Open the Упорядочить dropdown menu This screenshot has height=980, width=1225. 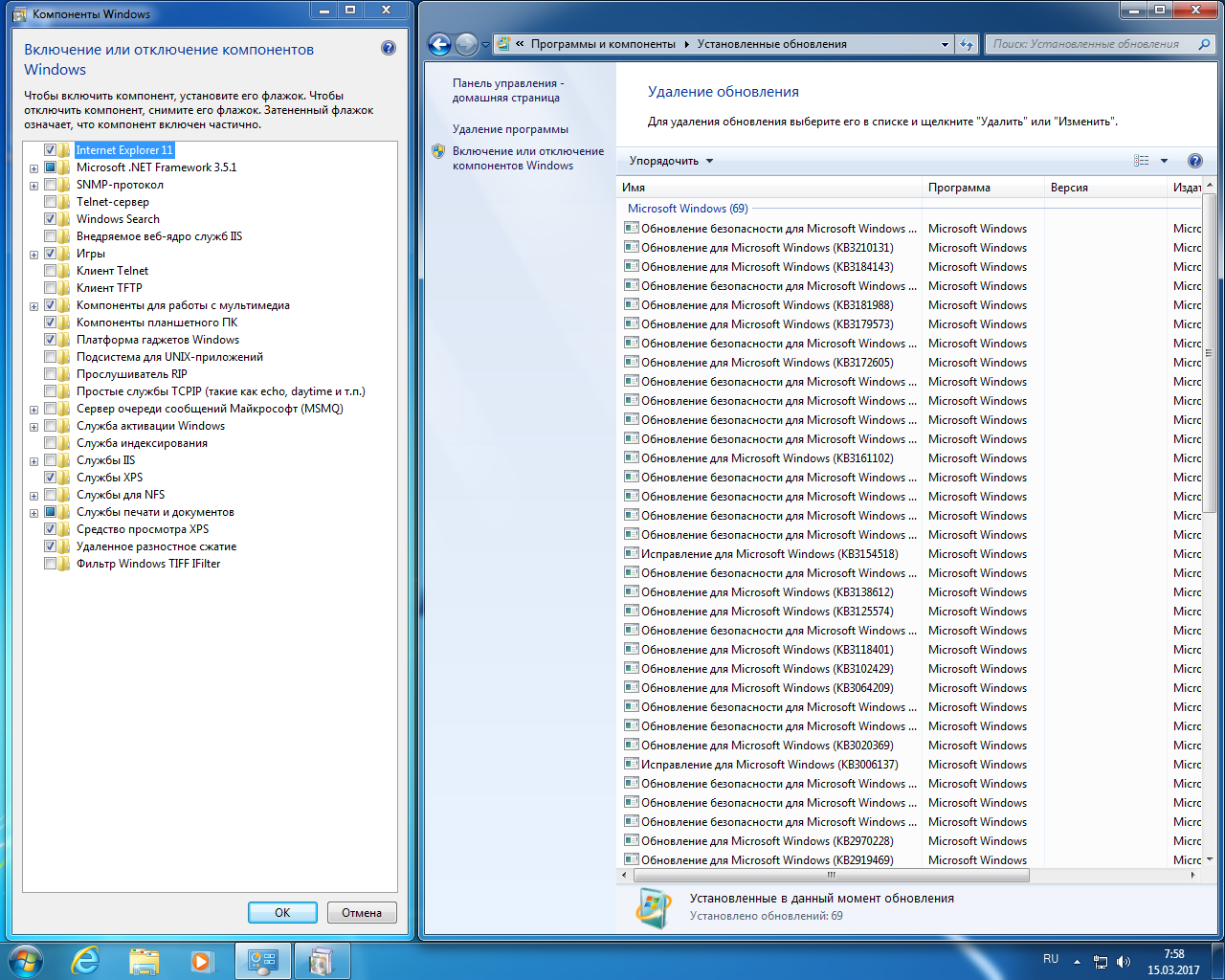[671, 161]
